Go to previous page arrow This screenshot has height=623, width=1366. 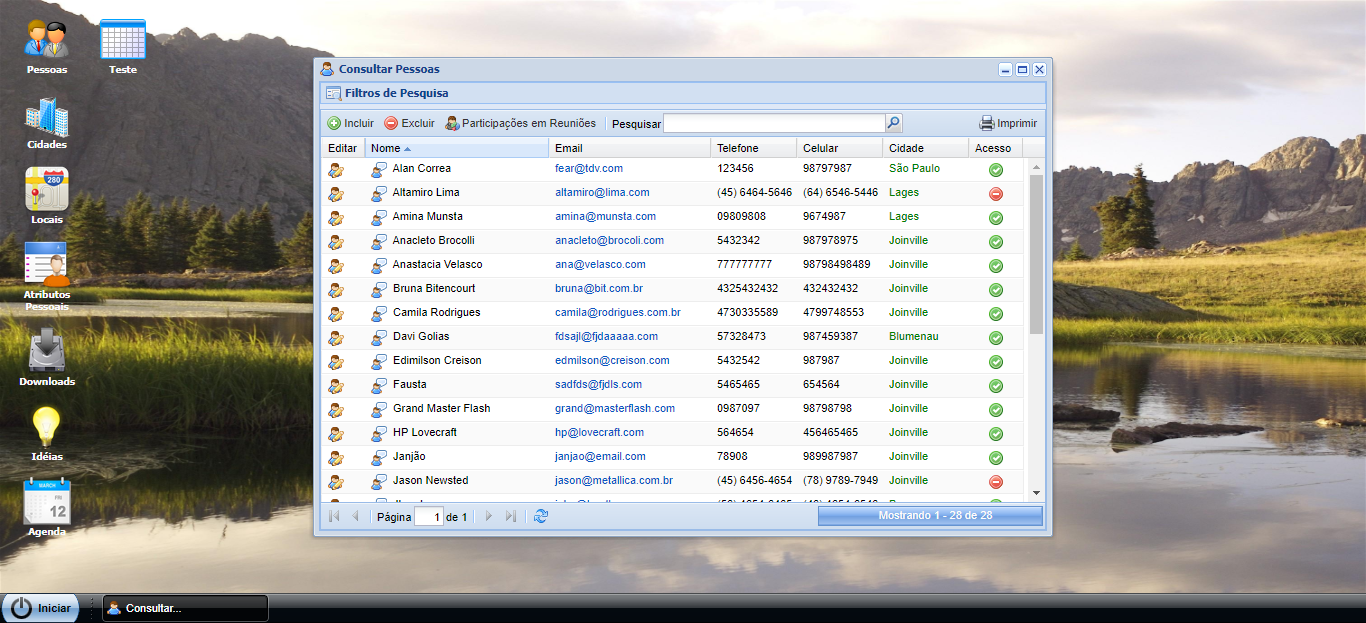coord(355,516)
